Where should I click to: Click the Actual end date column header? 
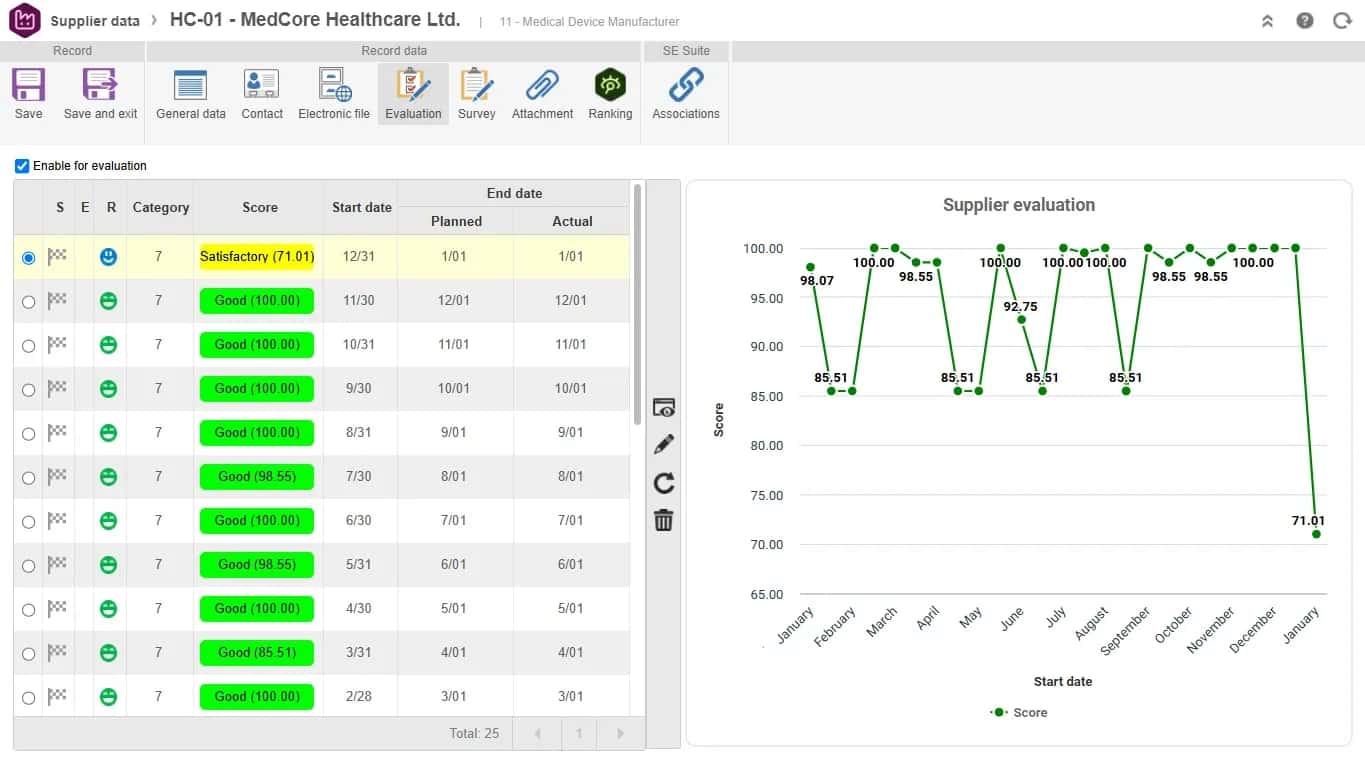[x=572, y=221]
